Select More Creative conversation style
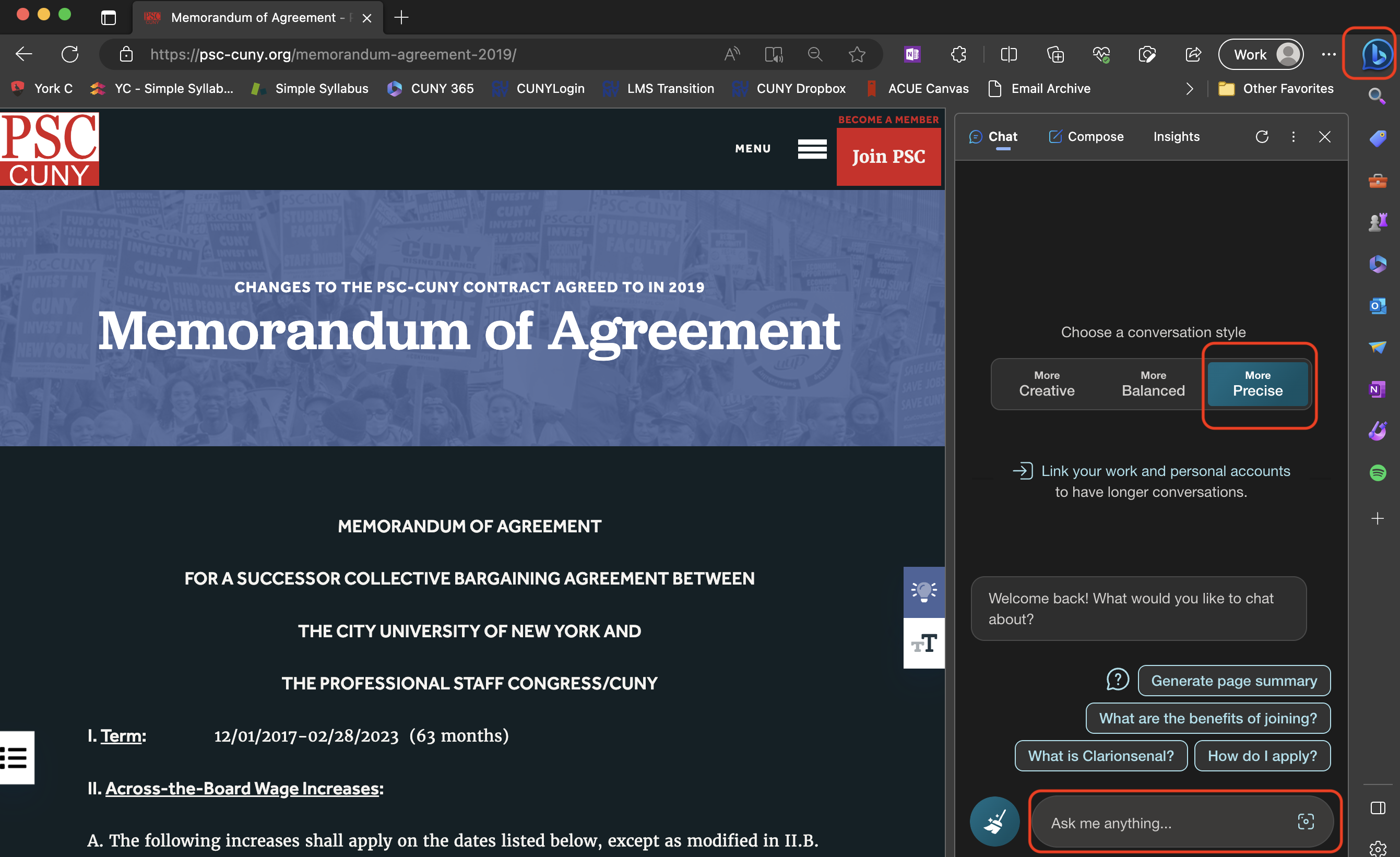Image resolution: width=1400 pixels, height=857 pixels. (x=1047, y=384)
